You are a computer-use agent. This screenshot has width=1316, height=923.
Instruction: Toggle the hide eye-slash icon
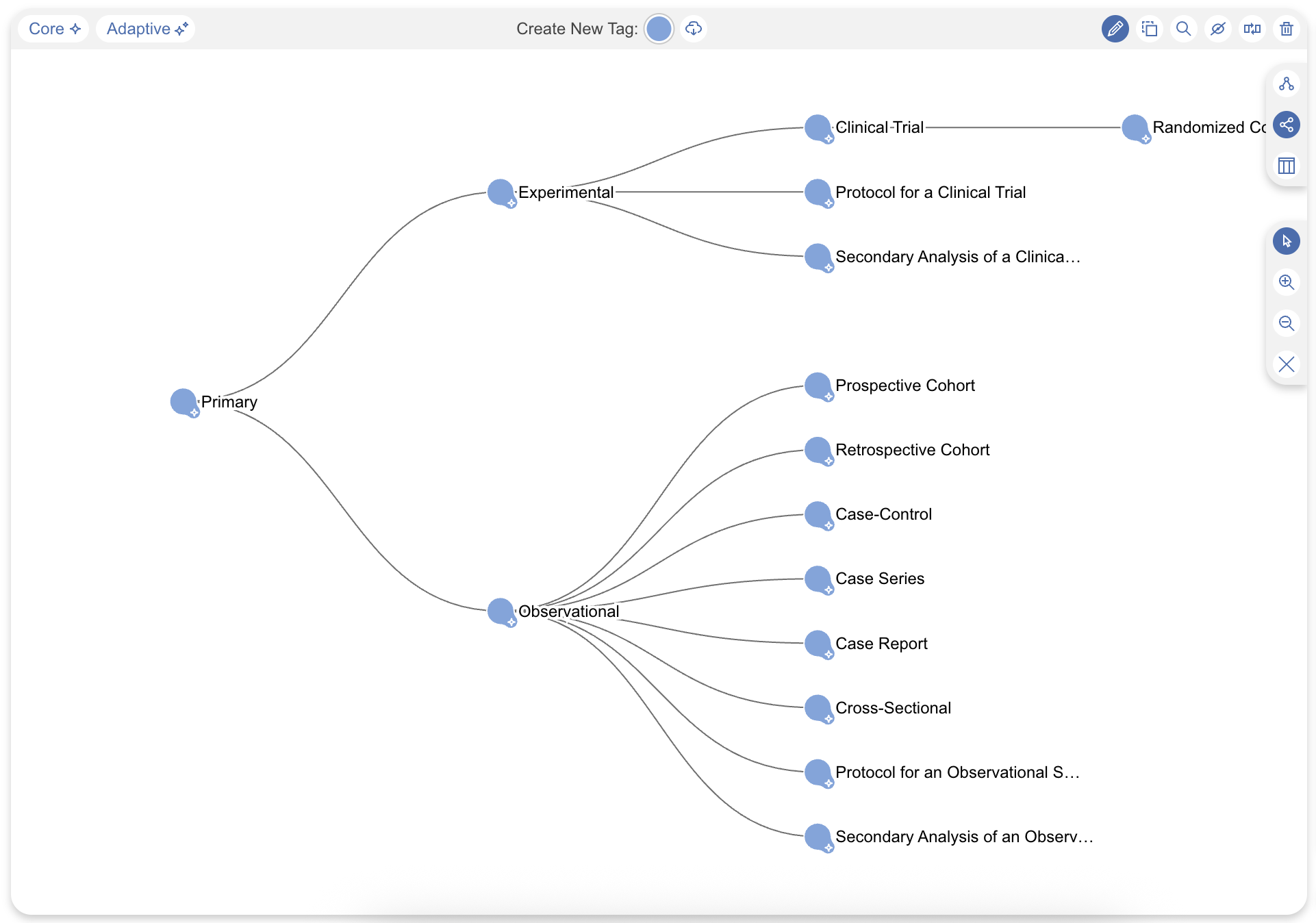(1217, 29)
